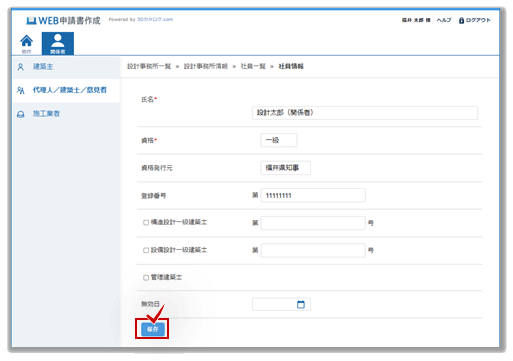This screenshot has height=361, width=513.
Task: Click the 登録番号 field showing 11111111
Action: click(x=313, y=195)
